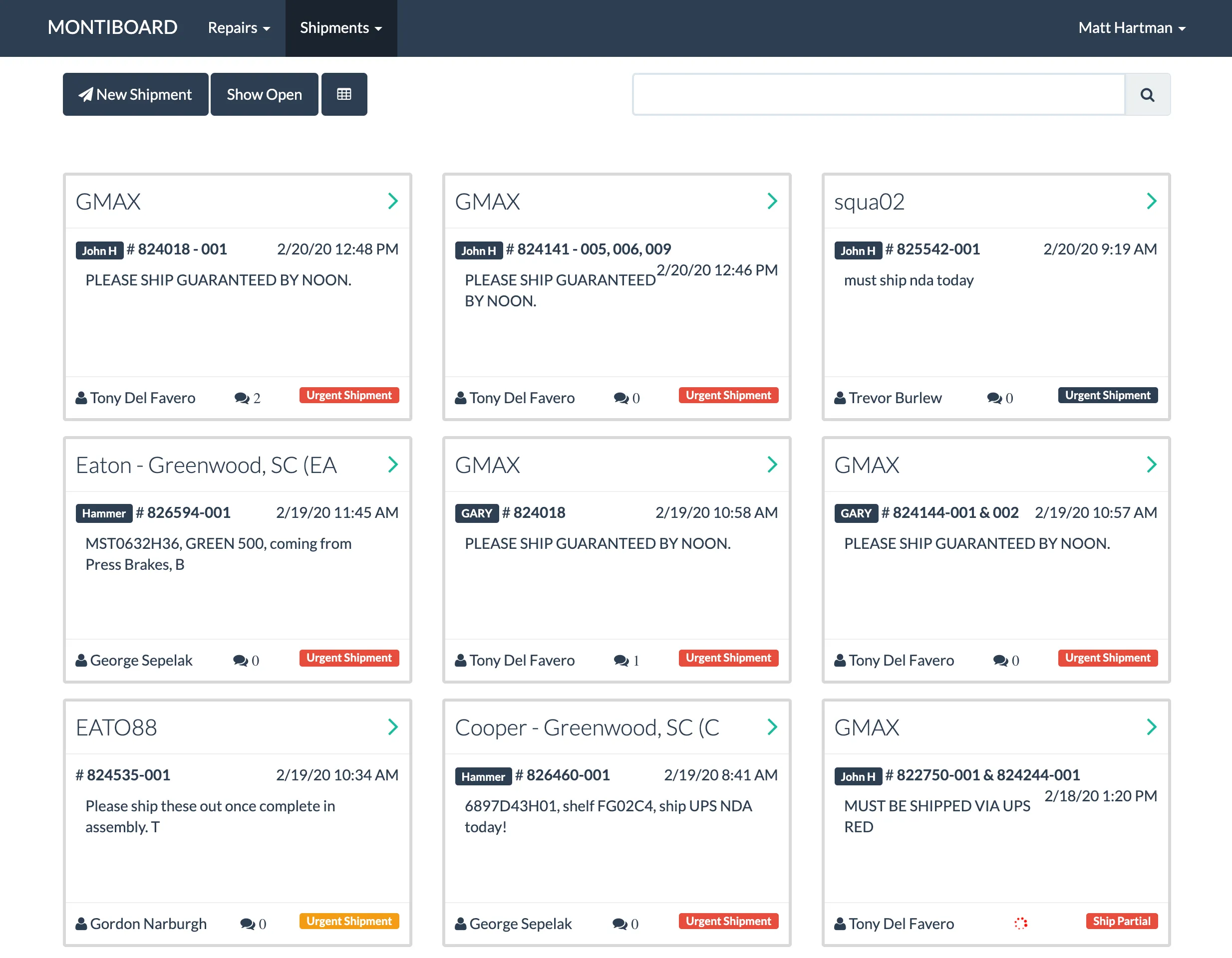Open GMAX #824141 - 005, 006, 009 arrow

pyautogui.click(x=772, y=201)
